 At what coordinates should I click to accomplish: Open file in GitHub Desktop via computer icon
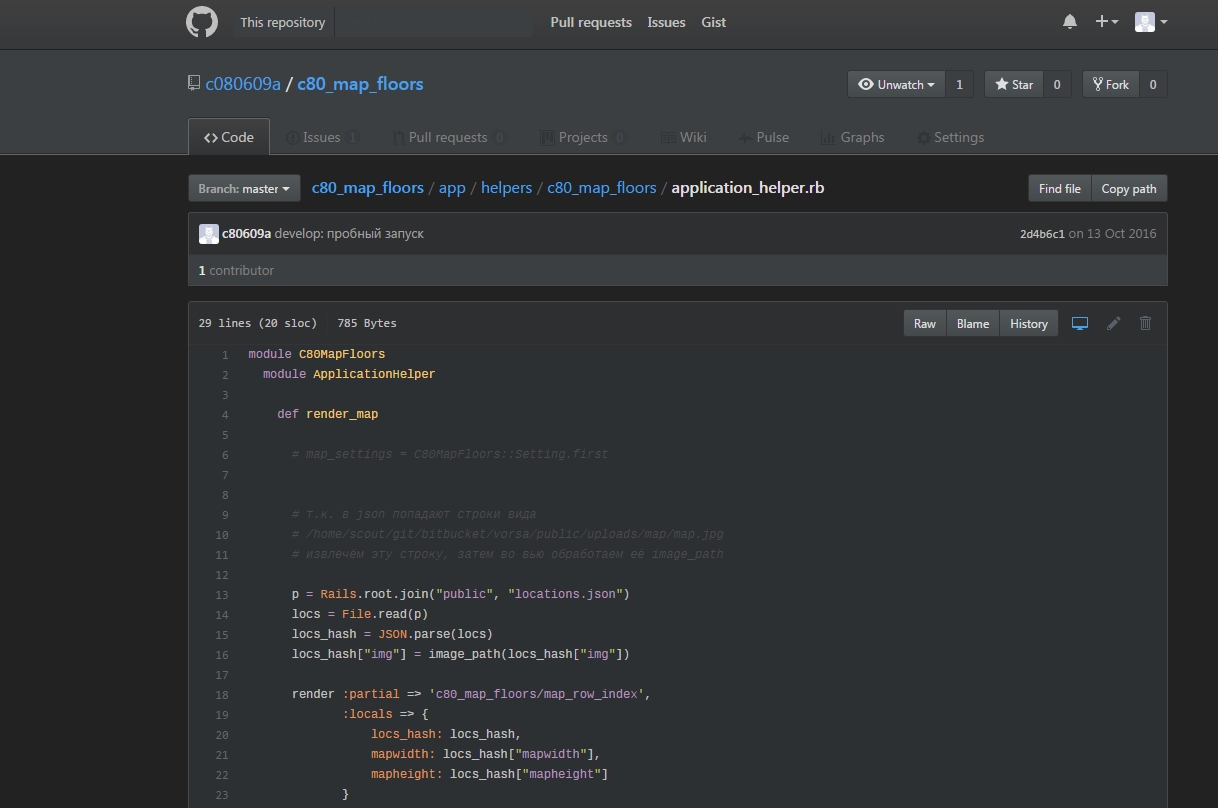point(1079,323)
